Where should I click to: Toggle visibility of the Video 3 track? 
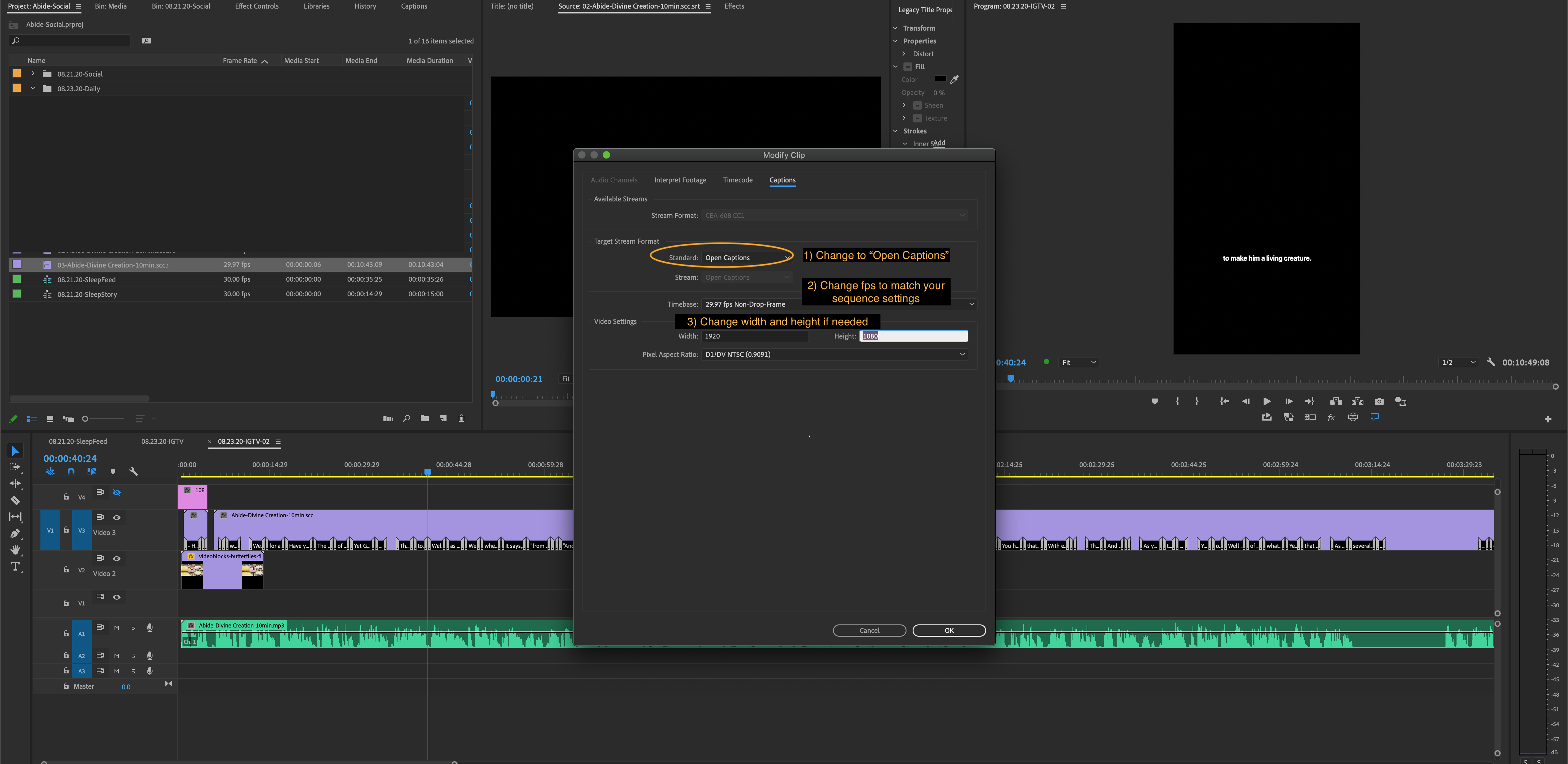(x=117, y=517)
